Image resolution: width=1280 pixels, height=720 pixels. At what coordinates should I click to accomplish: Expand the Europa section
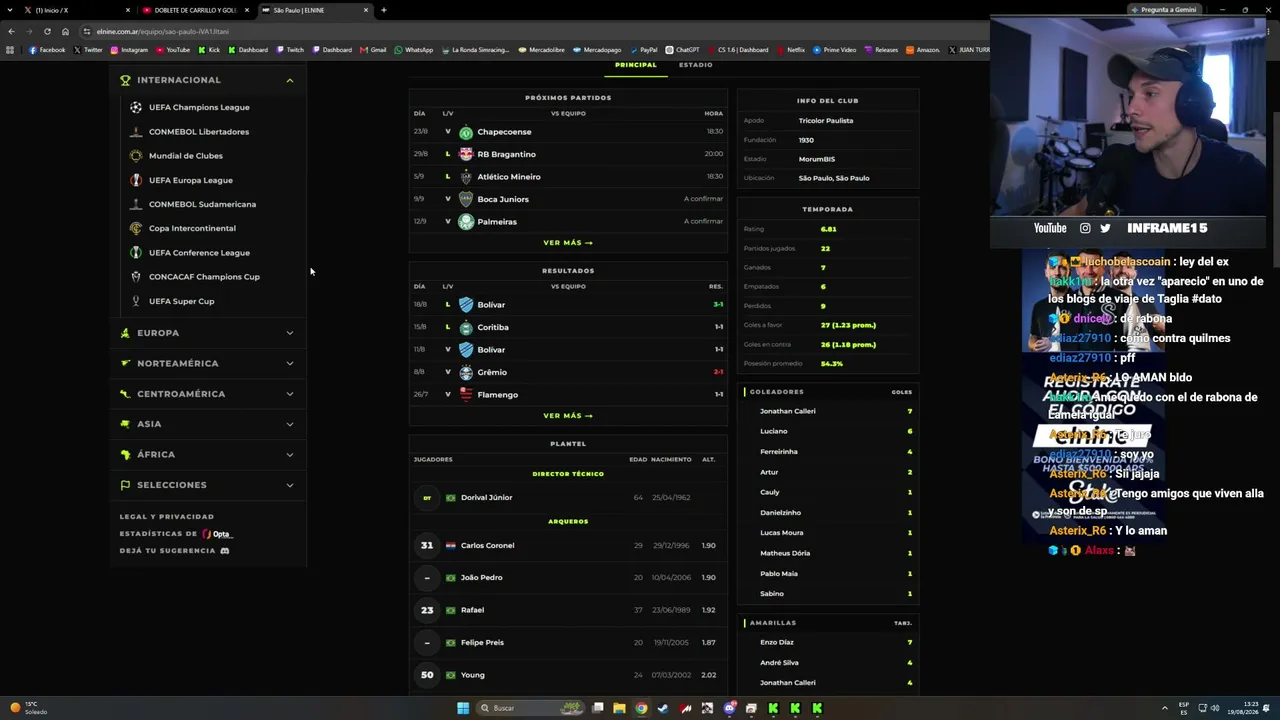pos(207,333)
